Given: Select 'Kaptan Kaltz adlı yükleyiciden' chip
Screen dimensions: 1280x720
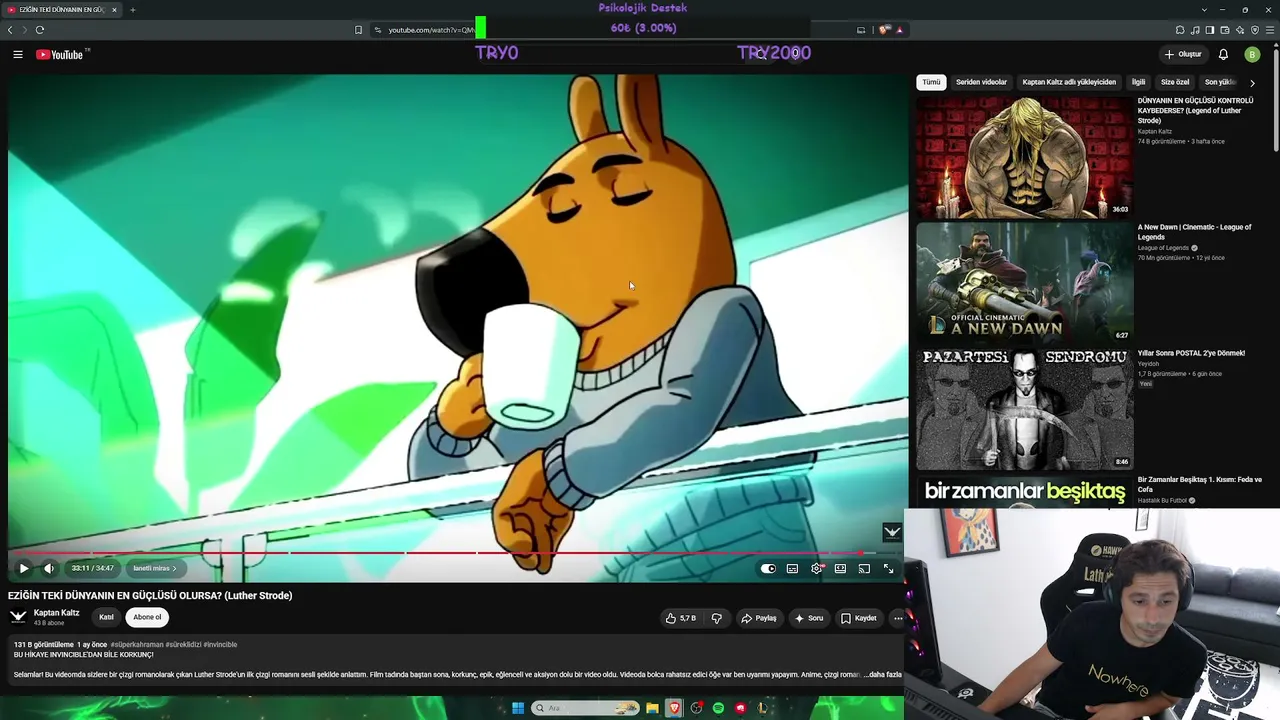Looking at the screenshot, I should tap(1069, 82).
